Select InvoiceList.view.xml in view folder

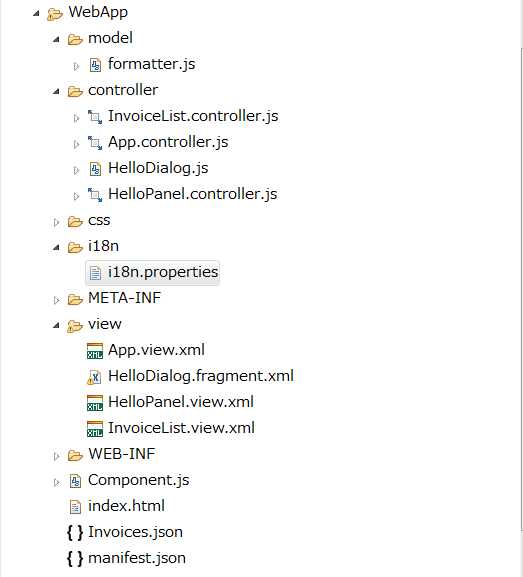(181, 428)
